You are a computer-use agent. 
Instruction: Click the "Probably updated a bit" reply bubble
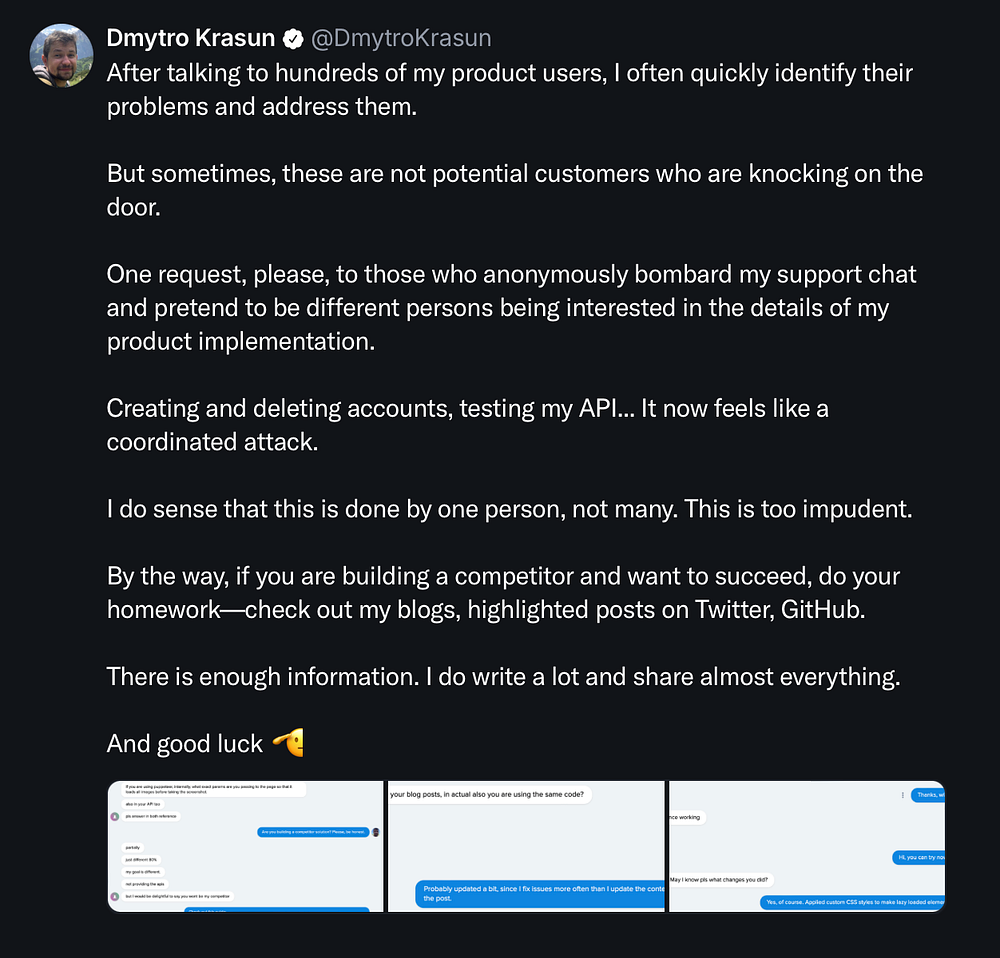click(542, 893)
